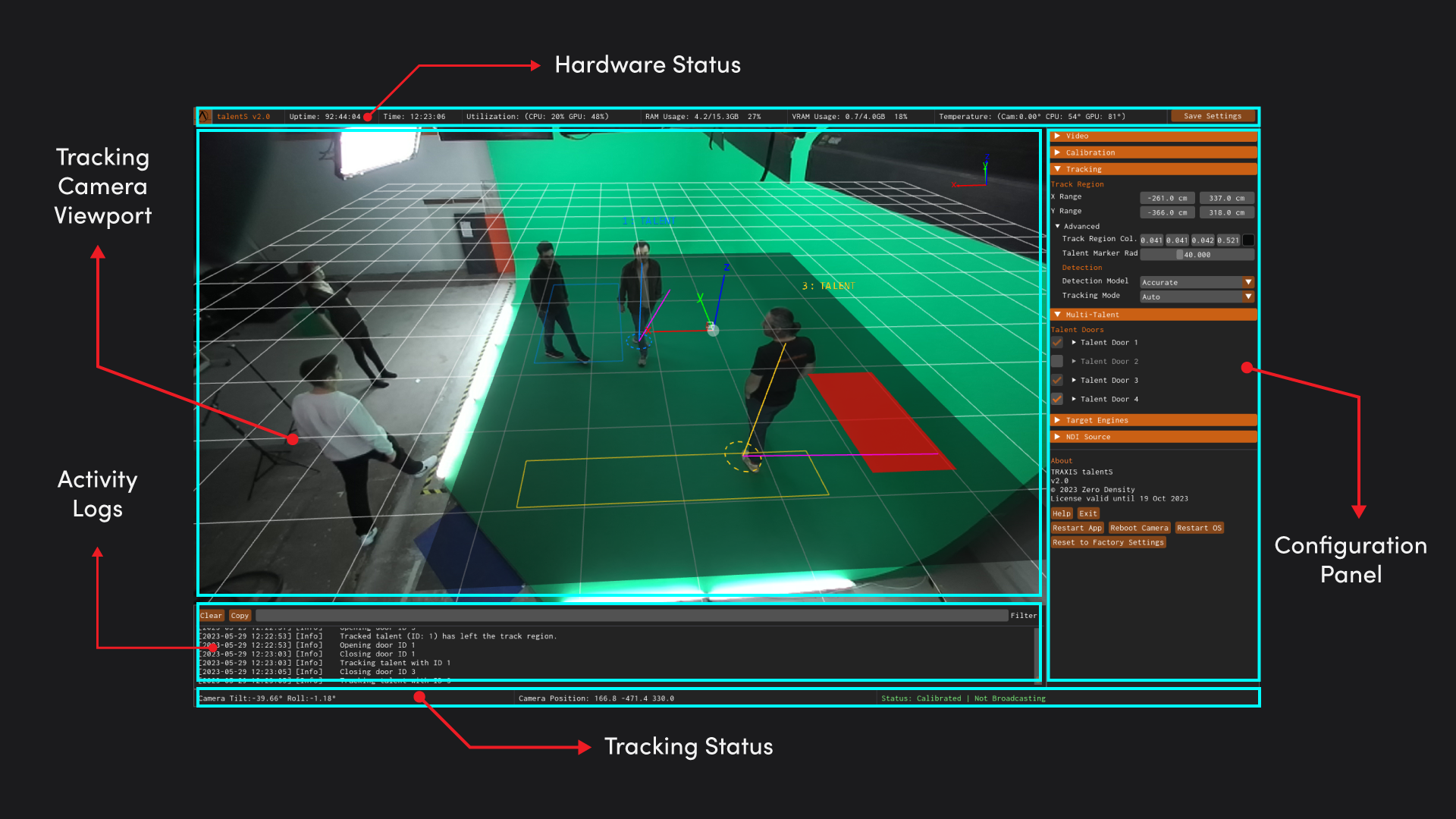This screenshot has width=1456, height=819.
Task: Click the 'Camera Tilt:-39.66°' status text
Action: tap(240, 698)
